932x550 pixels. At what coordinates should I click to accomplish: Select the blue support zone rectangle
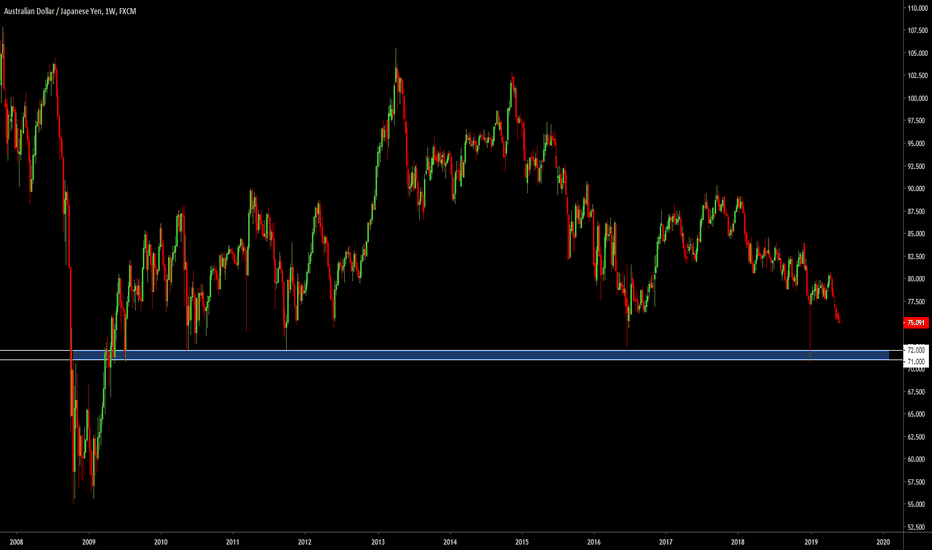pyautogui.click(x=480, y=355)
